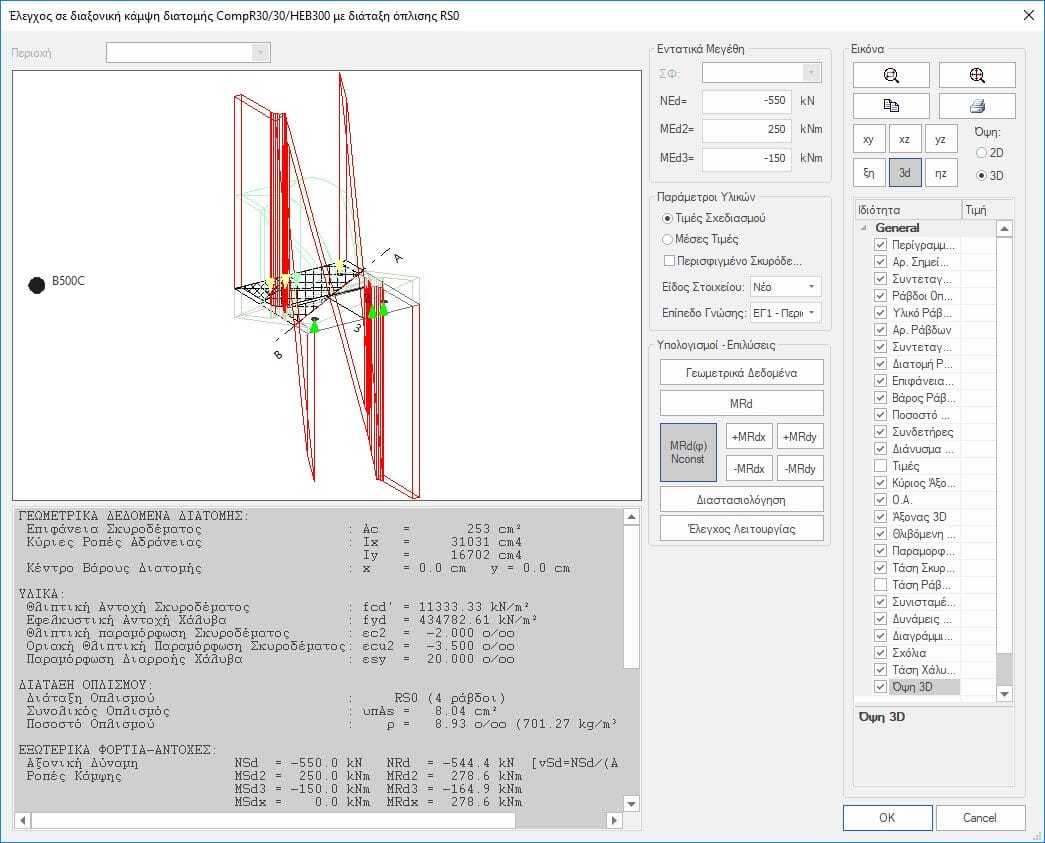Click the Τιμή column header
Screen dimensions: 1045x843
(x=976, y=210)
